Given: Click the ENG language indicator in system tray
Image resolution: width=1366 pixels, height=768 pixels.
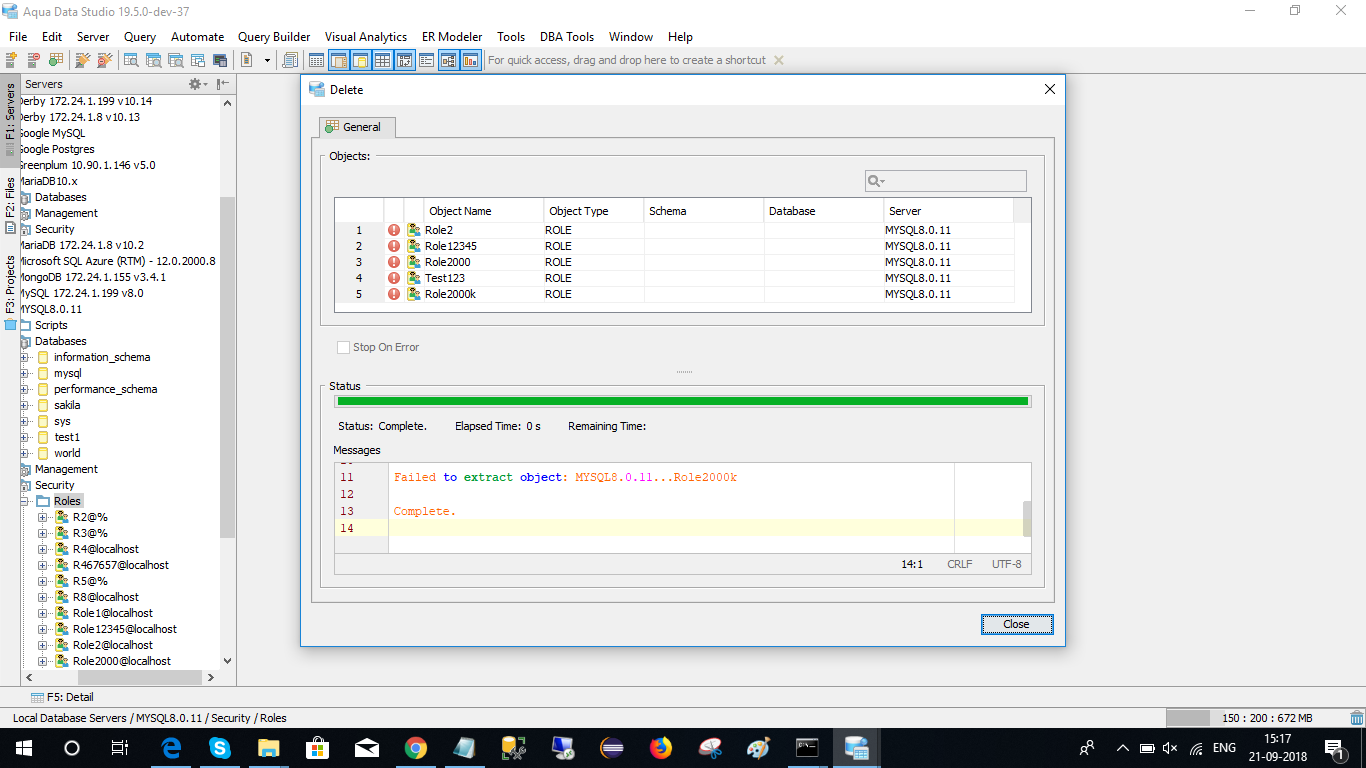Looking at the screenshot, I should tap(1224, 748).
